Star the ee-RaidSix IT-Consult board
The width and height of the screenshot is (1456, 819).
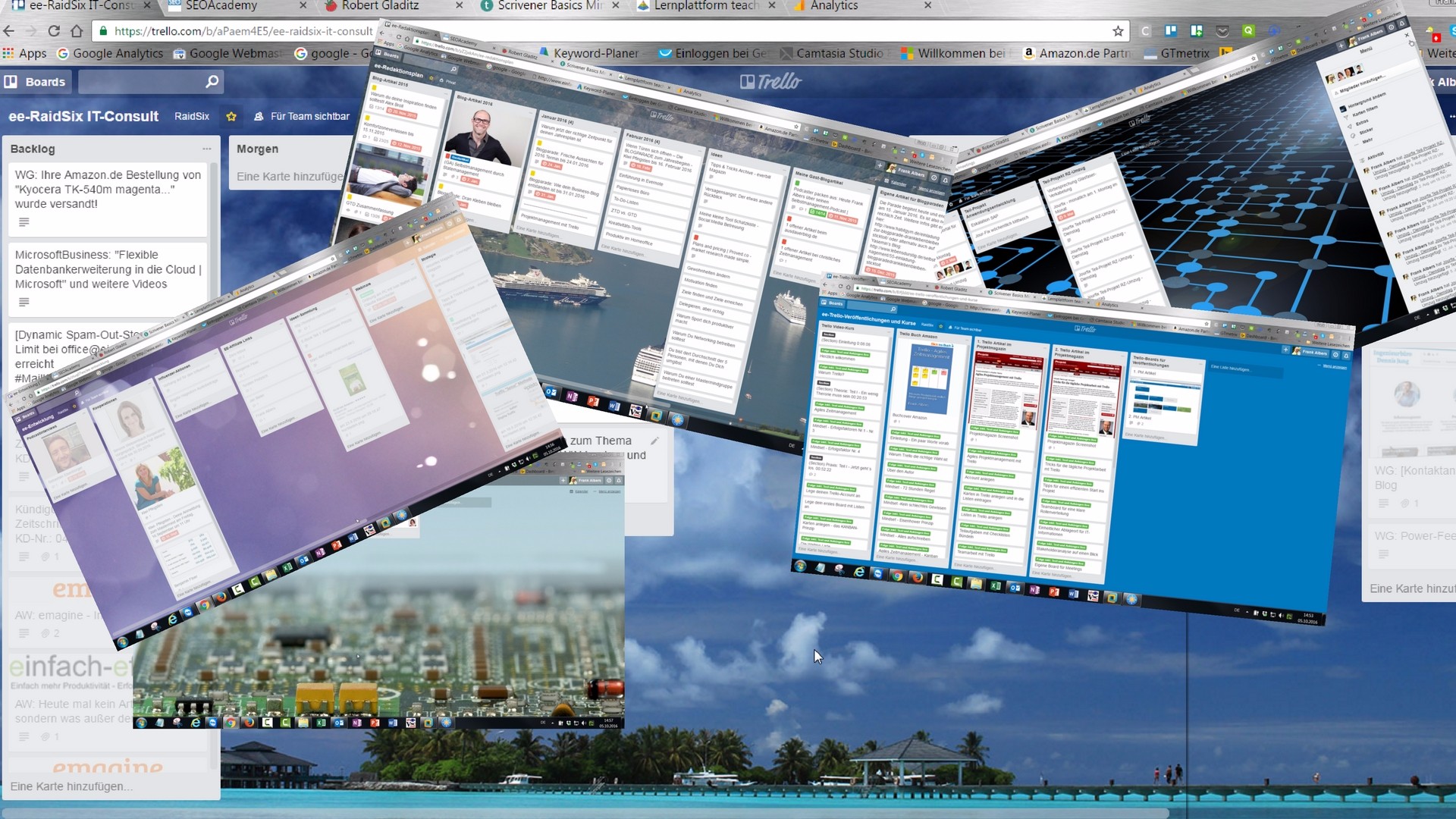pos(231,117)
